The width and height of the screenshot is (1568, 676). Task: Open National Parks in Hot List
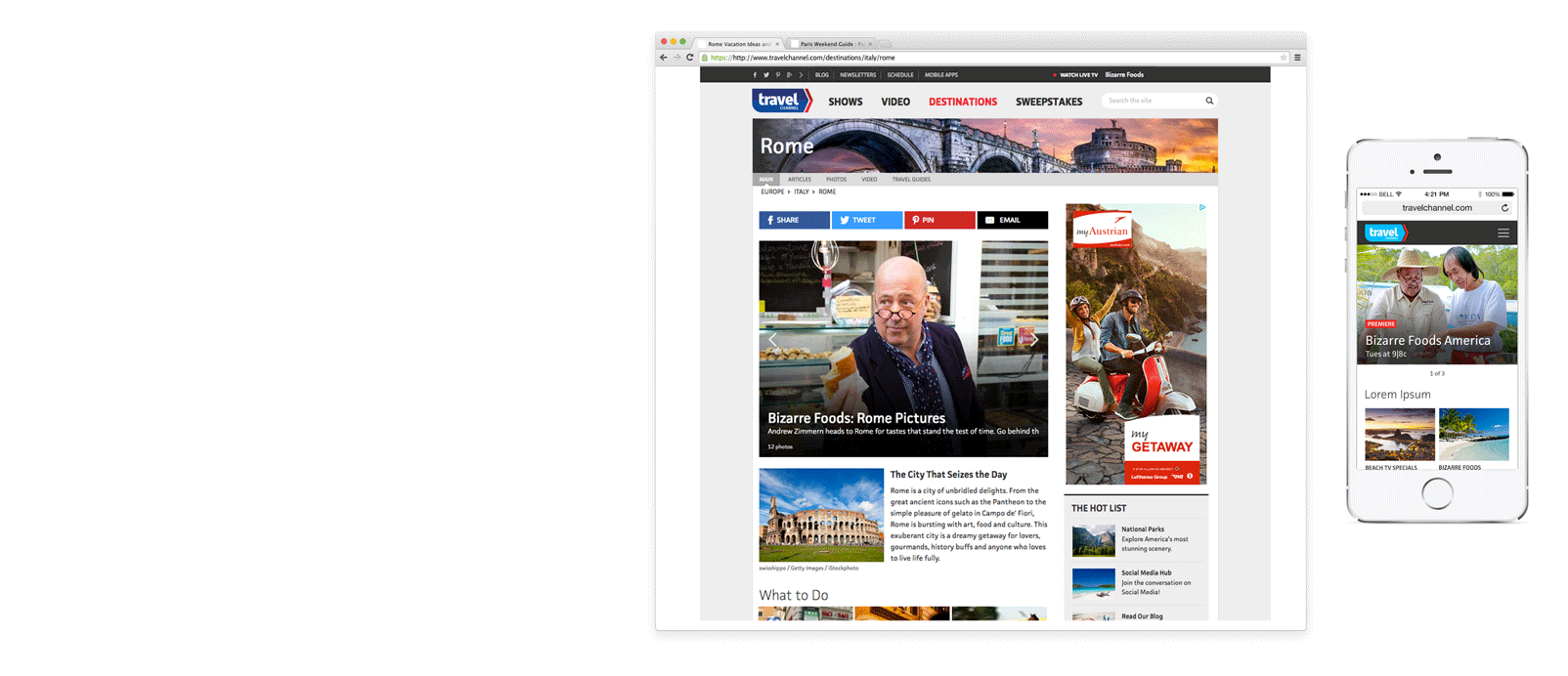1143,529
